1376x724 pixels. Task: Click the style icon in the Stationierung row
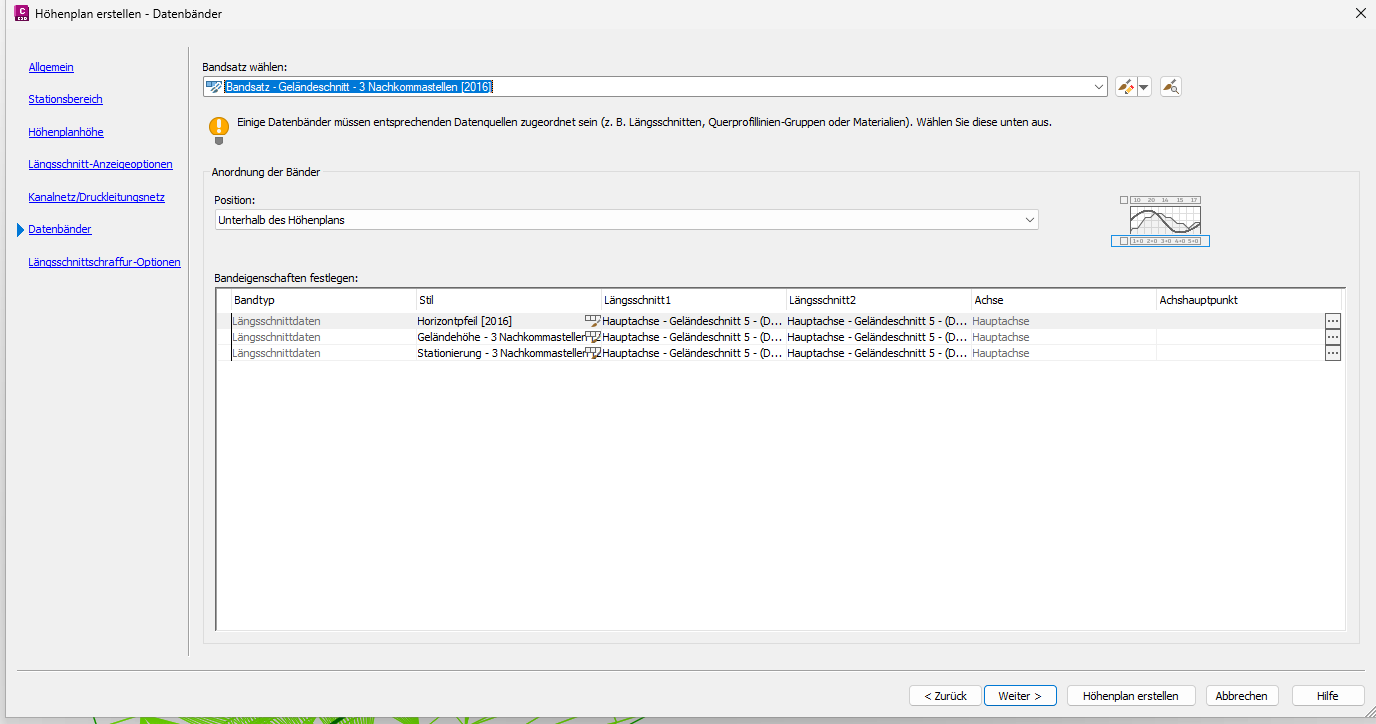(592, 353)
